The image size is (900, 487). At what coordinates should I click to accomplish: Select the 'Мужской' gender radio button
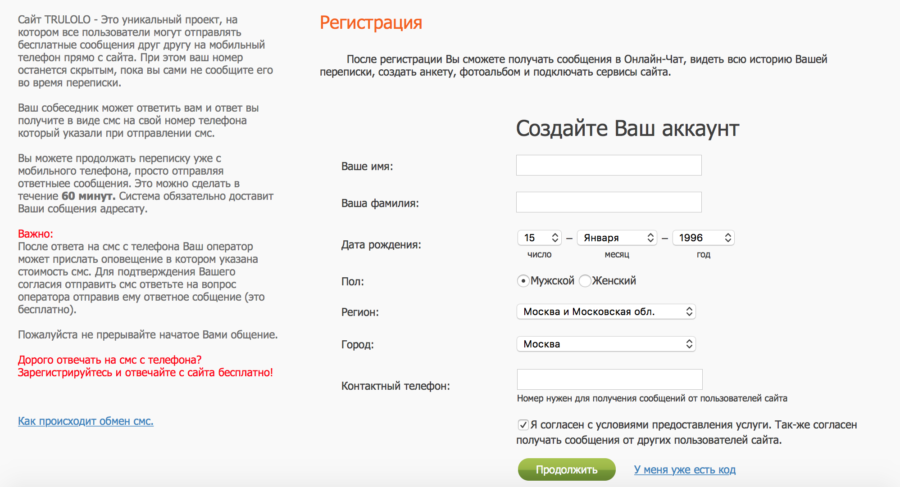pos(523,281)
